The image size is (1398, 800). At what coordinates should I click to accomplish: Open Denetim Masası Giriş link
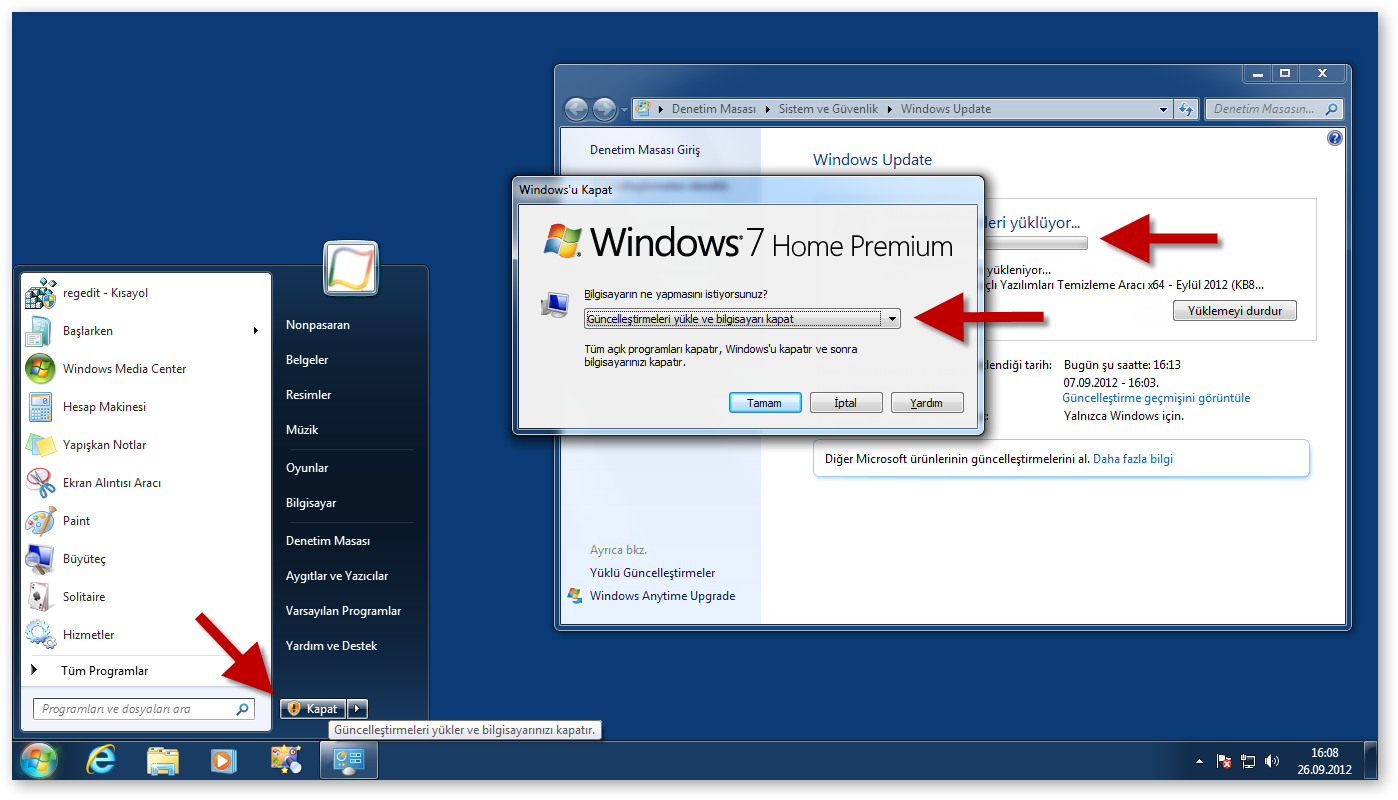click(645, 150)
